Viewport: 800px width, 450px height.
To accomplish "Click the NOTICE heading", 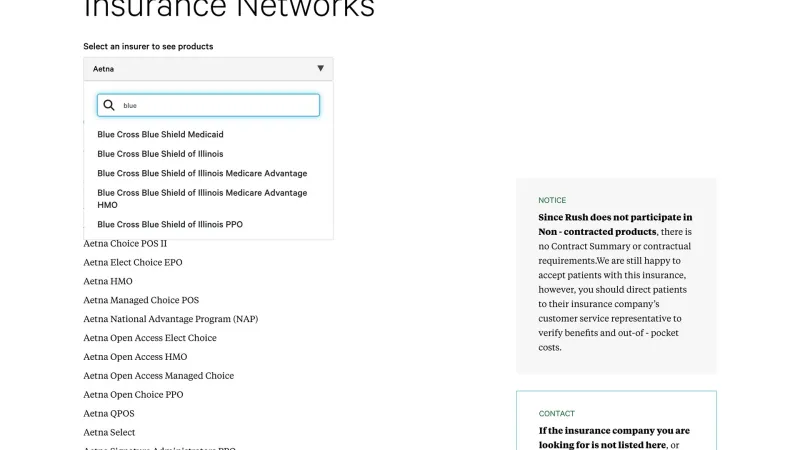I will click(x=552, y=200).
